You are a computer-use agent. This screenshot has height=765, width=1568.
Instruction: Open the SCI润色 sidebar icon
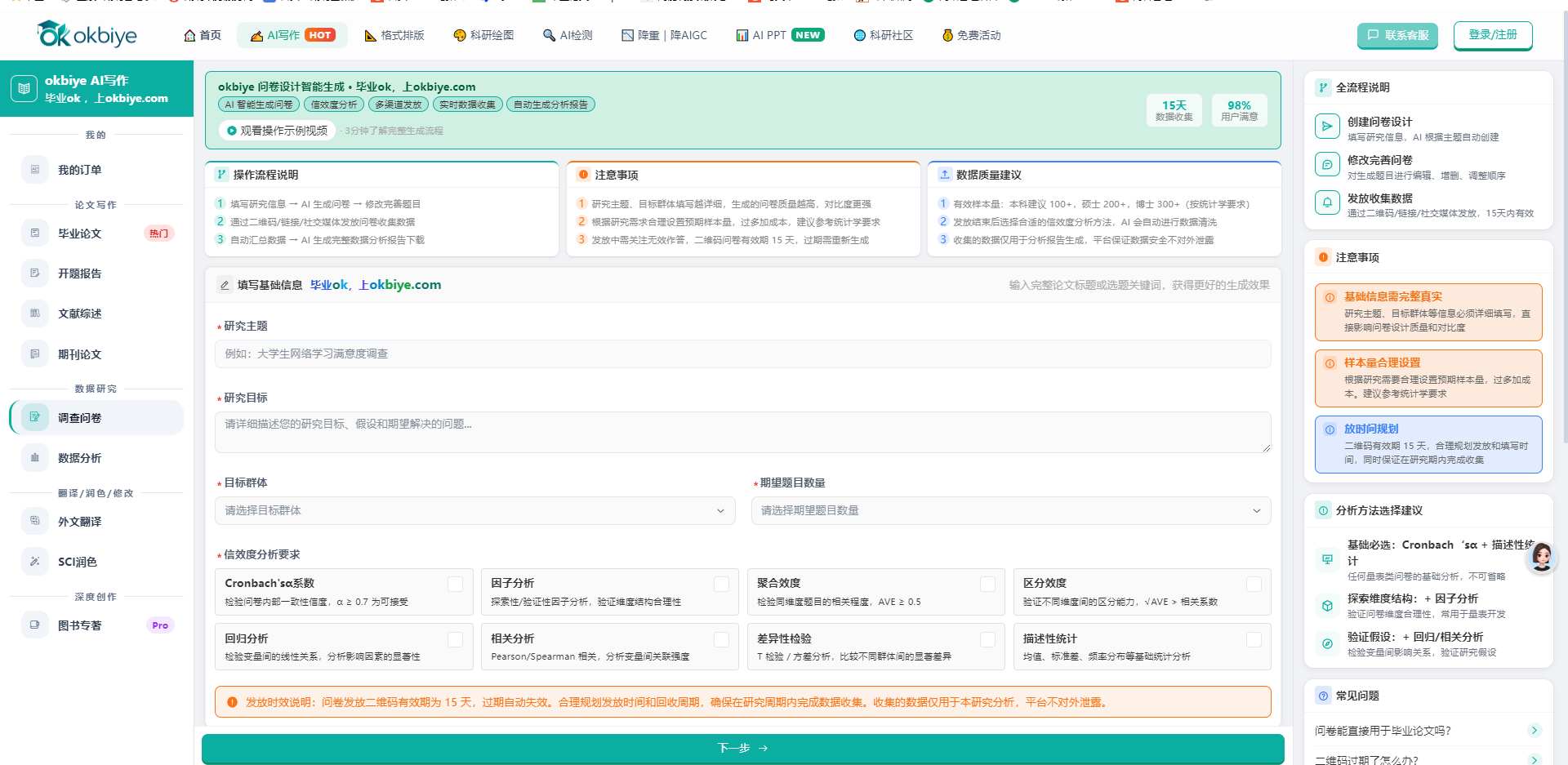coord(34,562)
